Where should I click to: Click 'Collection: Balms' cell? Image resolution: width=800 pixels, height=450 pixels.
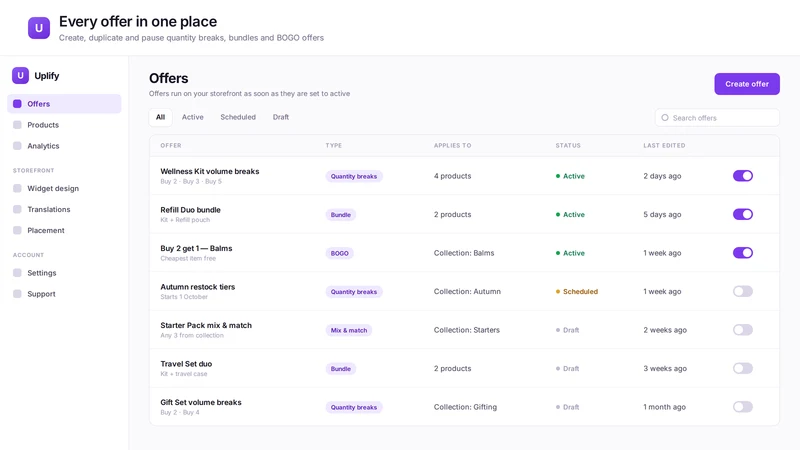coord(464,253)
